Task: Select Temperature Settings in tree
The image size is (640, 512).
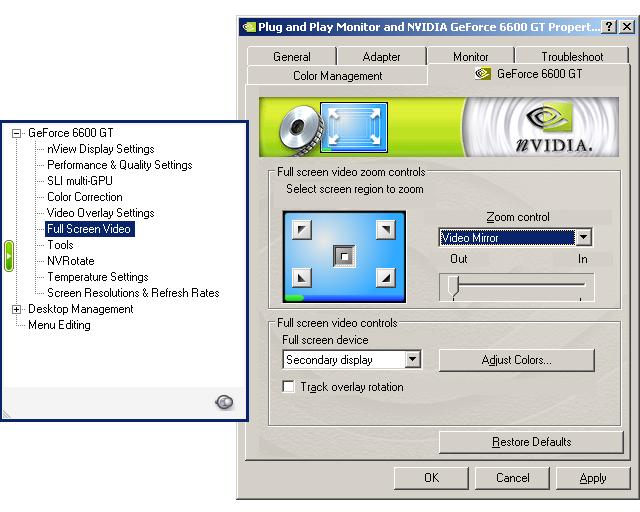Action: [97, 277]
